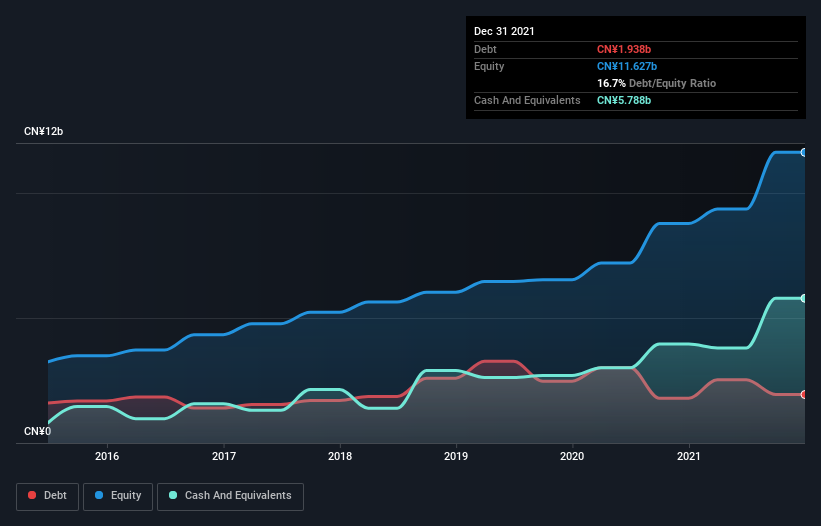821x526 pixels.
Task: Select the Cash endpoint marker on chart
Action: 804,298
